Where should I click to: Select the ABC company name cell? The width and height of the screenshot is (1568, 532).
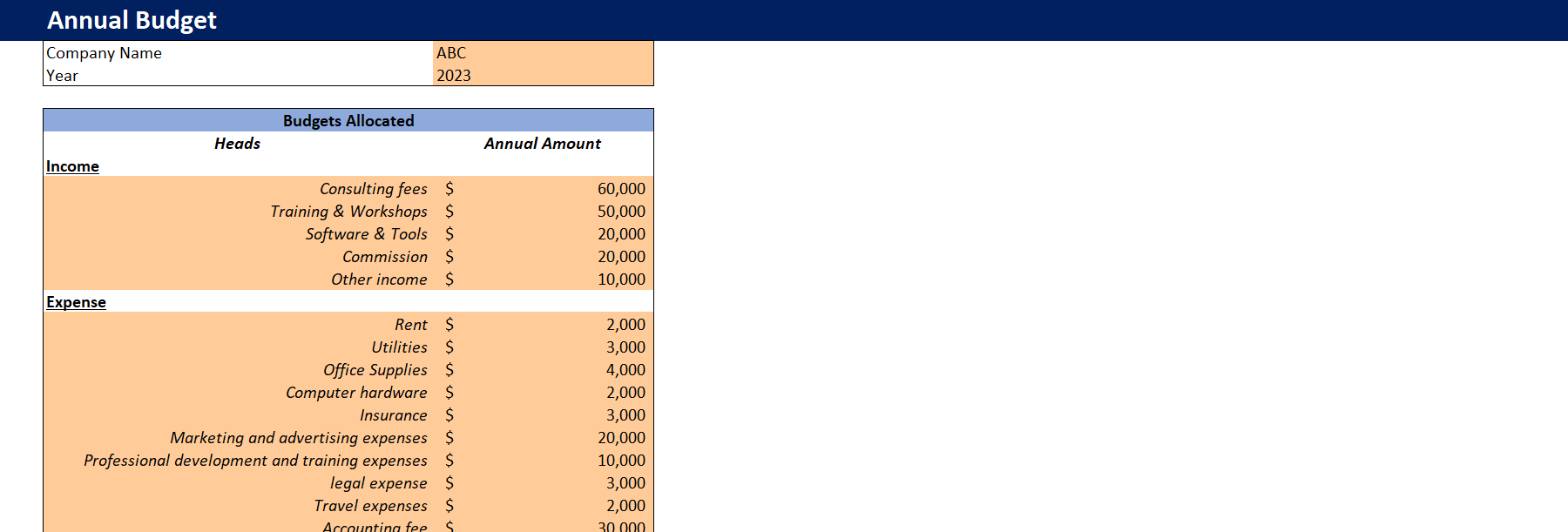click(543, 53)
